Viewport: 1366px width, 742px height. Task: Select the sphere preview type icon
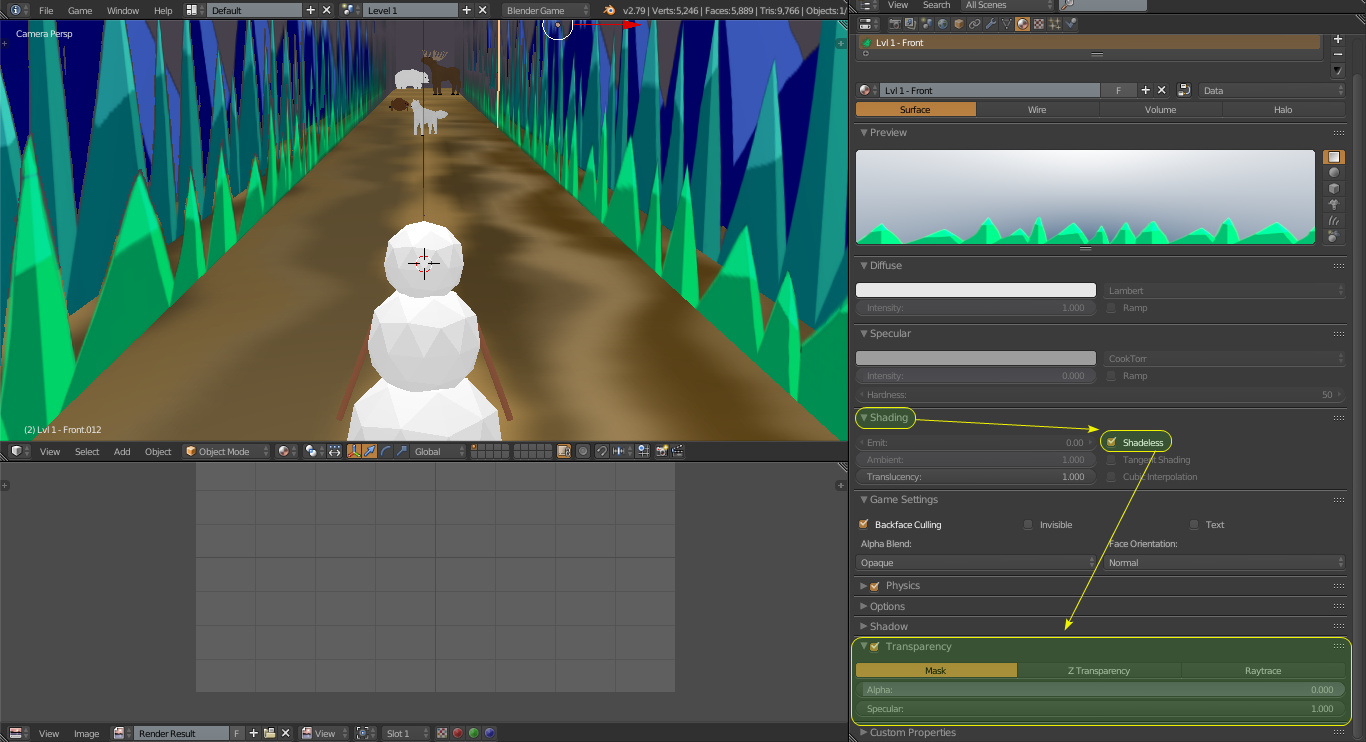pyautogui.click(x=1334, y=173)
